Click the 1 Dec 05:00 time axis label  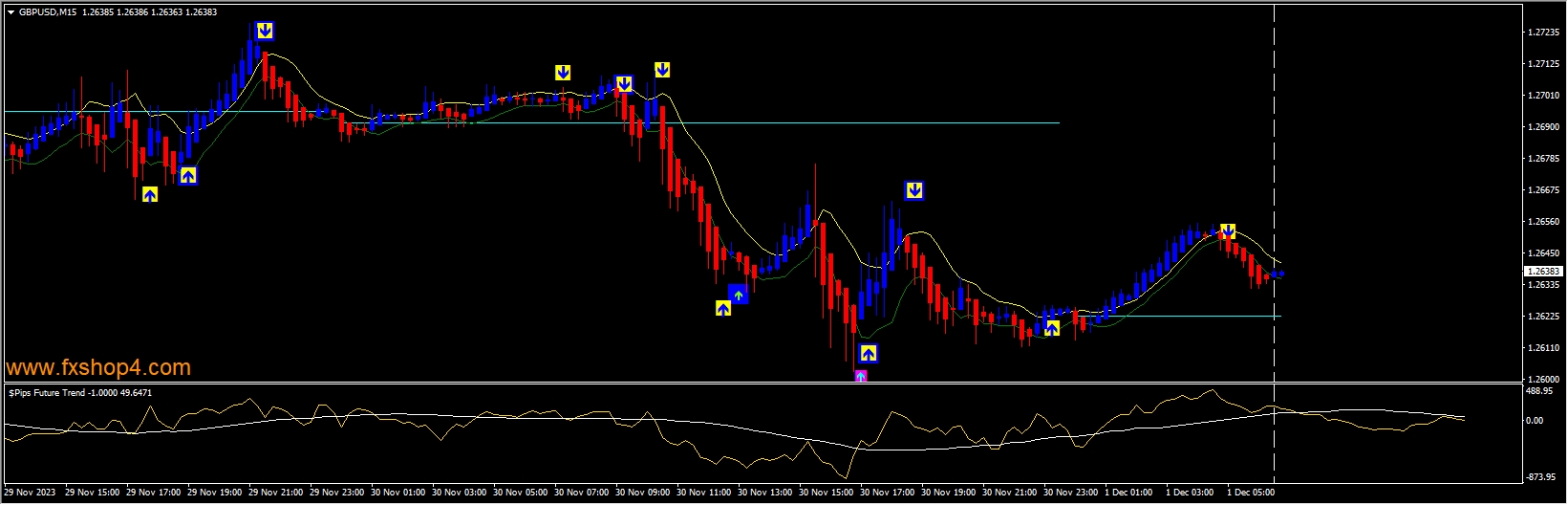1251,493
